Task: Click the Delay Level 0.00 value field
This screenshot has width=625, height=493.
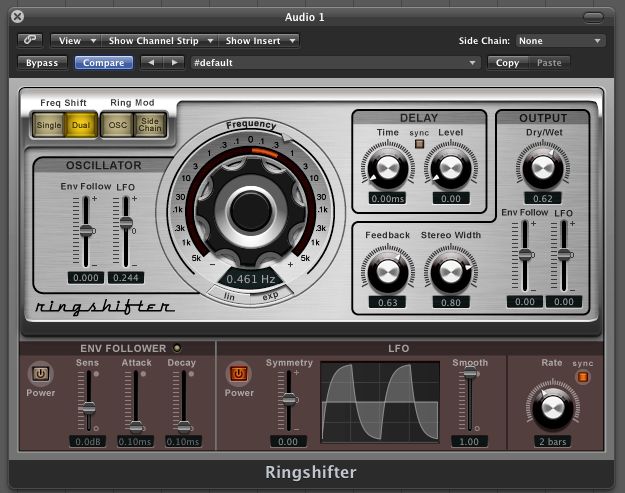Action: 451,198
